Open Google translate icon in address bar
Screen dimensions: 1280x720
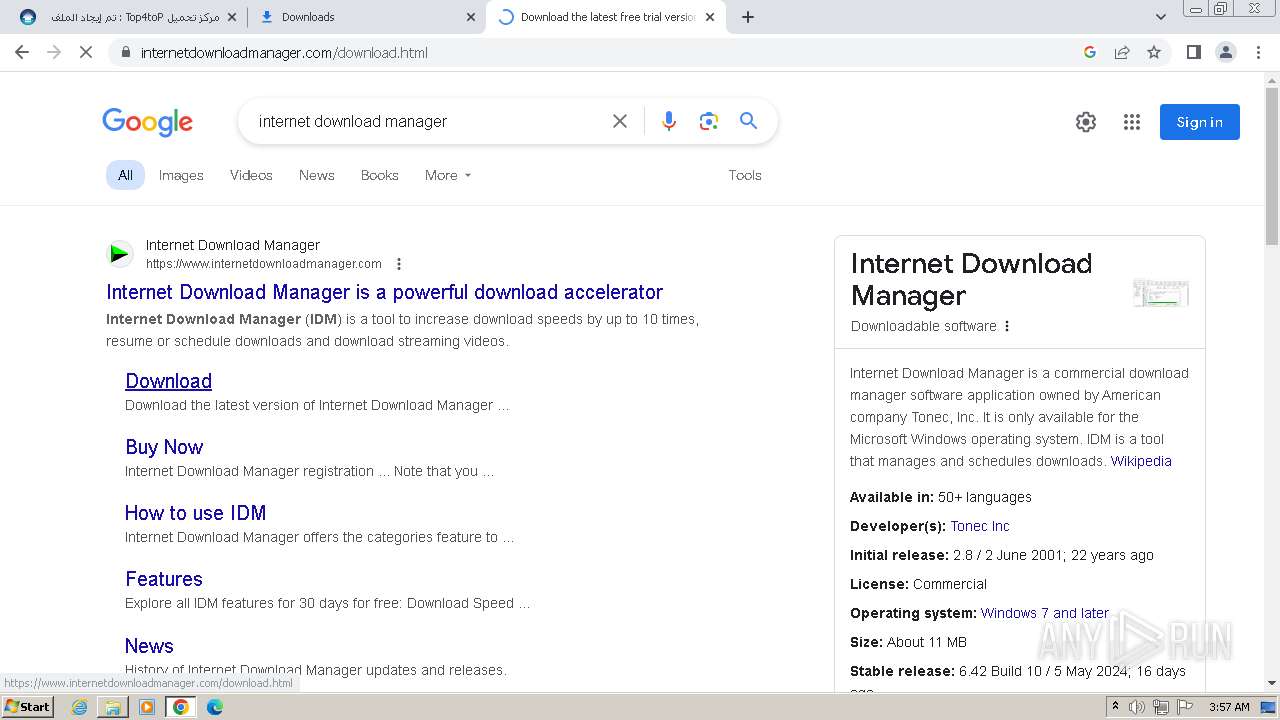(1090, 52)
